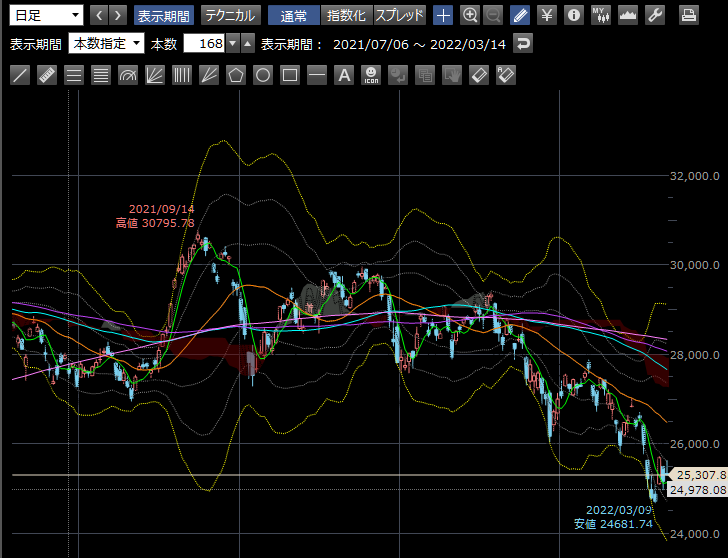This screenshot has width=728, height=558.
Task: Toggle the crosshair cursor button
Action: 443,15
